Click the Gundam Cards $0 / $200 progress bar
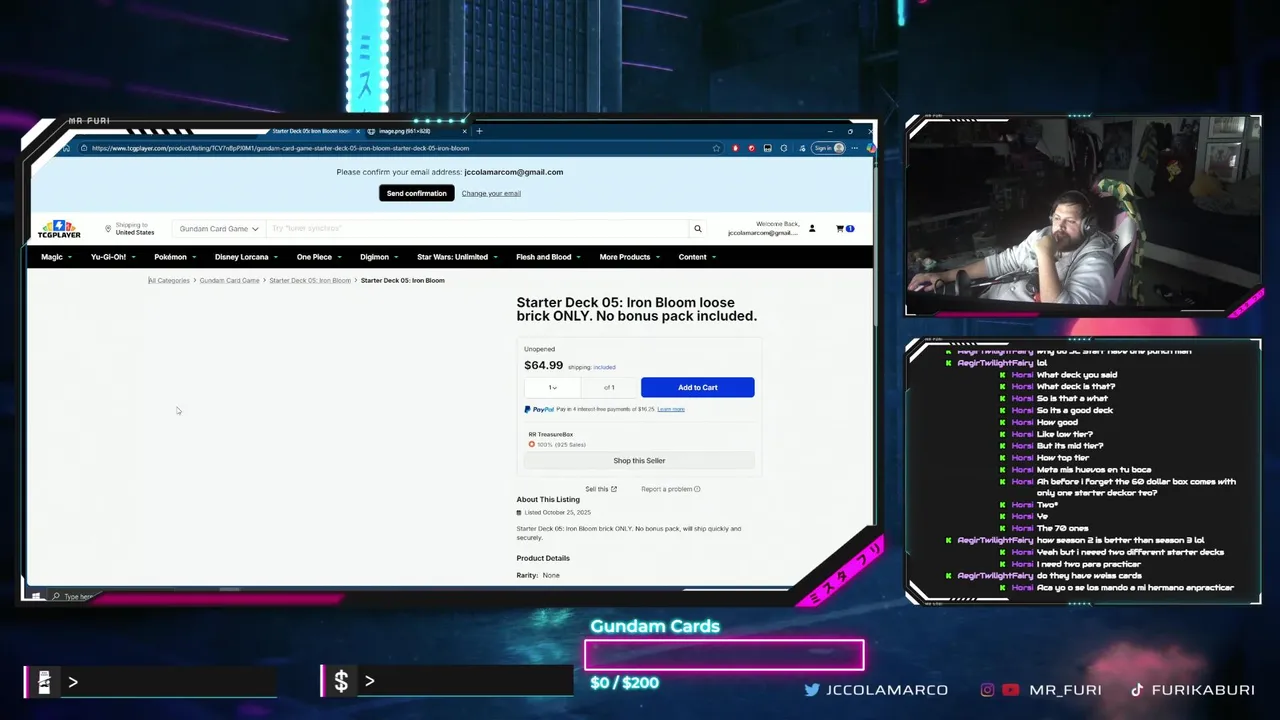 pos(724,655)
